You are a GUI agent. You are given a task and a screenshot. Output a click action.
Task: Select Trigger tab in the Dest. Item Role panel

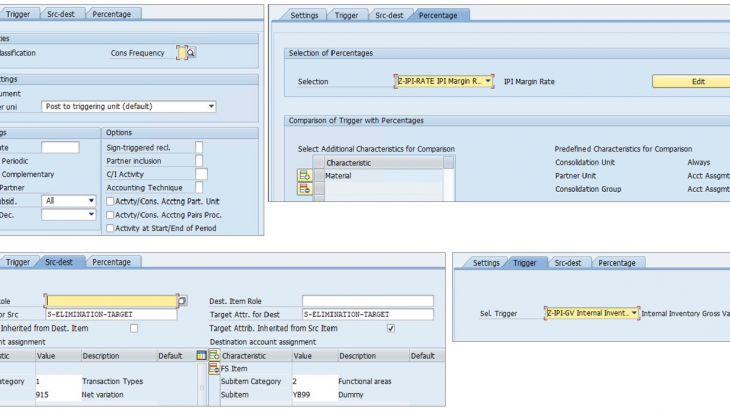tap(18, 262)
